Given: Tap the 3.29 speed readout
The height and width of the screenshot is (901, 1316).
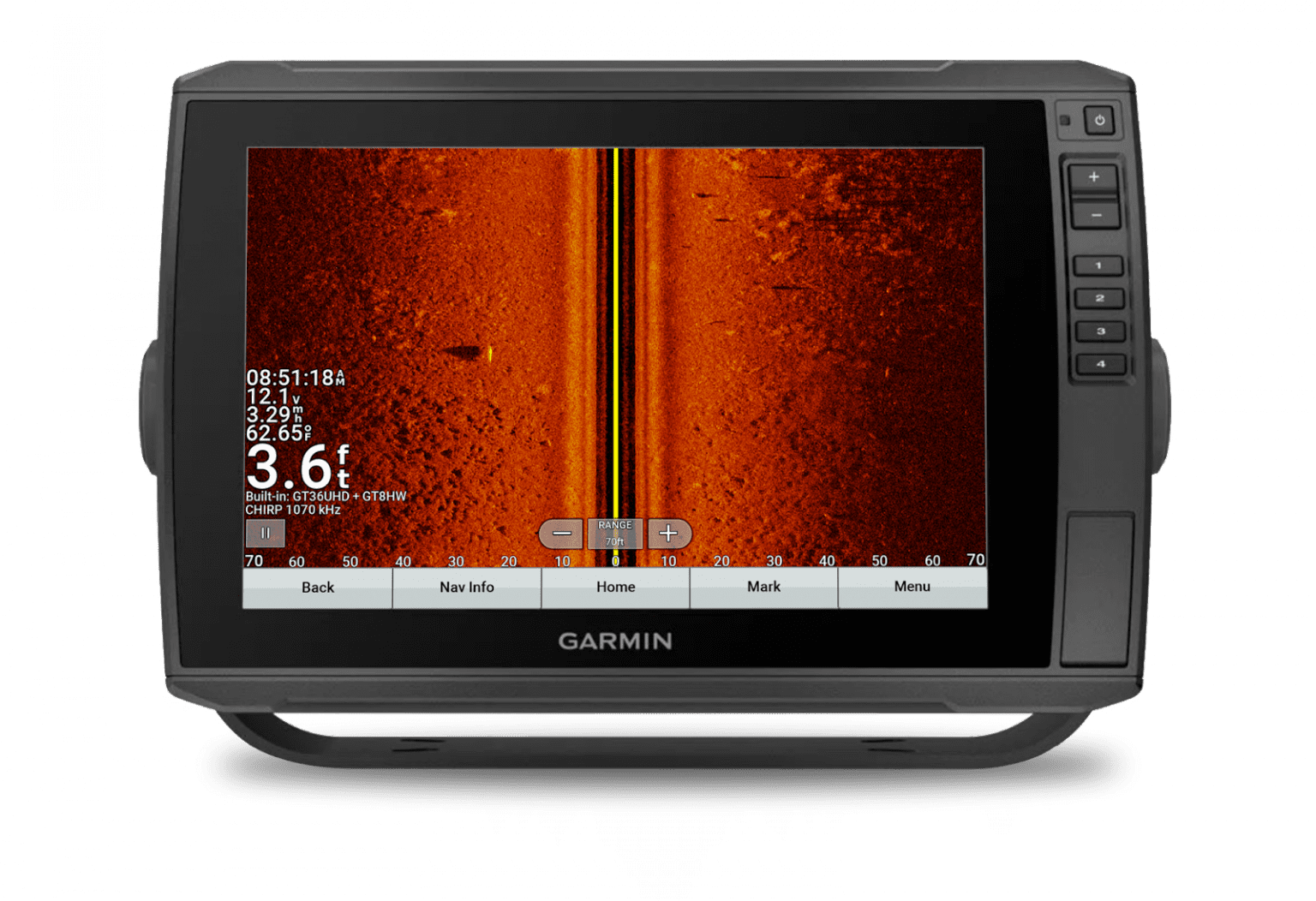Looking at the screenshot, I should click(274, 415).
